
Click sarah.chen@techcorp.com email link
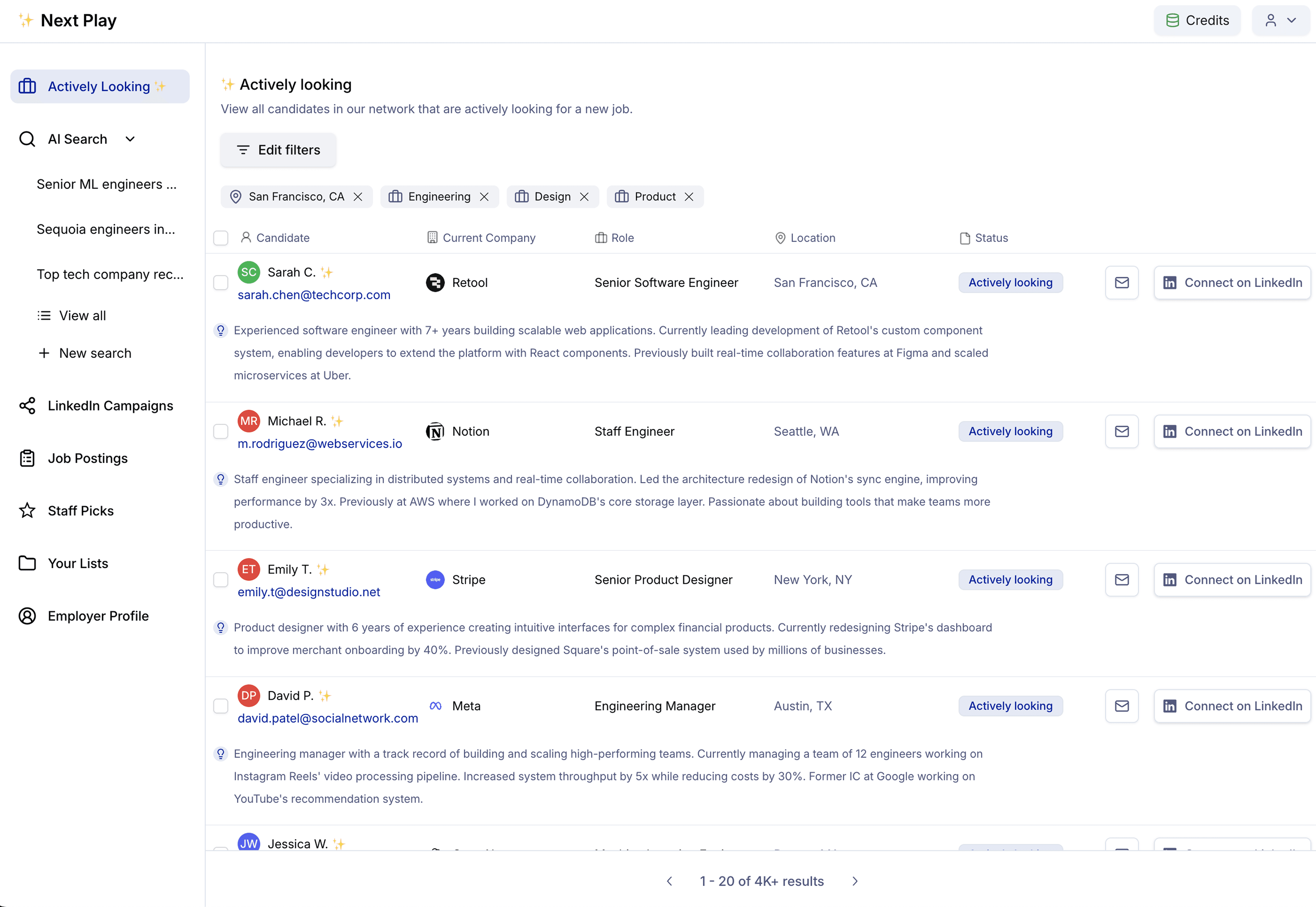[314, 295]
